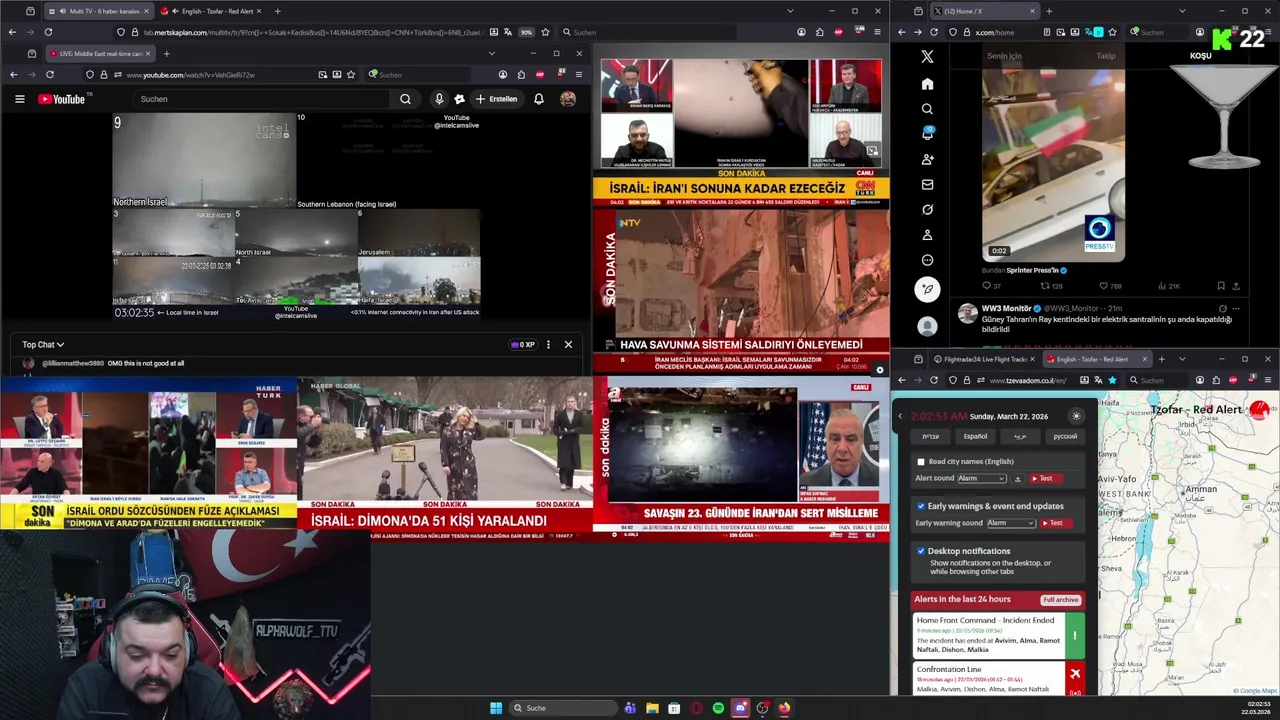Select 'LIVE: Middle East real-time' tab

[x=100, y=53]
